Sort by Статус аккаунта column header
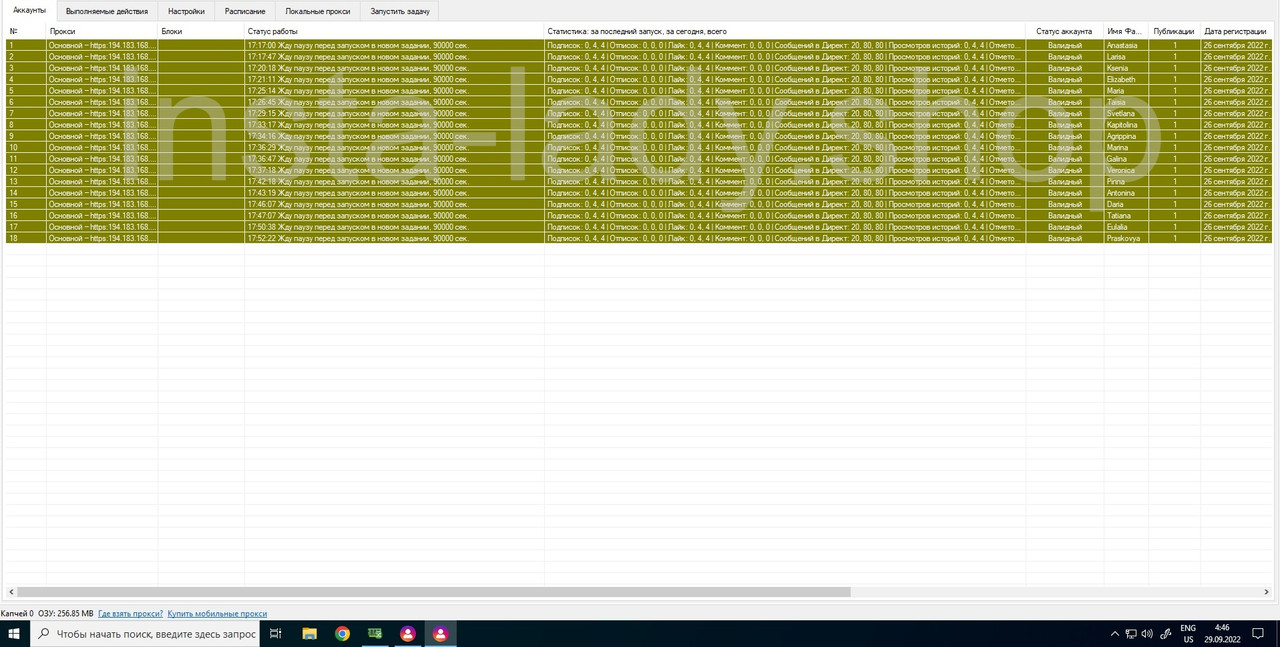The width and height of the screenshot is (1280, 647). click(1065, 31)
